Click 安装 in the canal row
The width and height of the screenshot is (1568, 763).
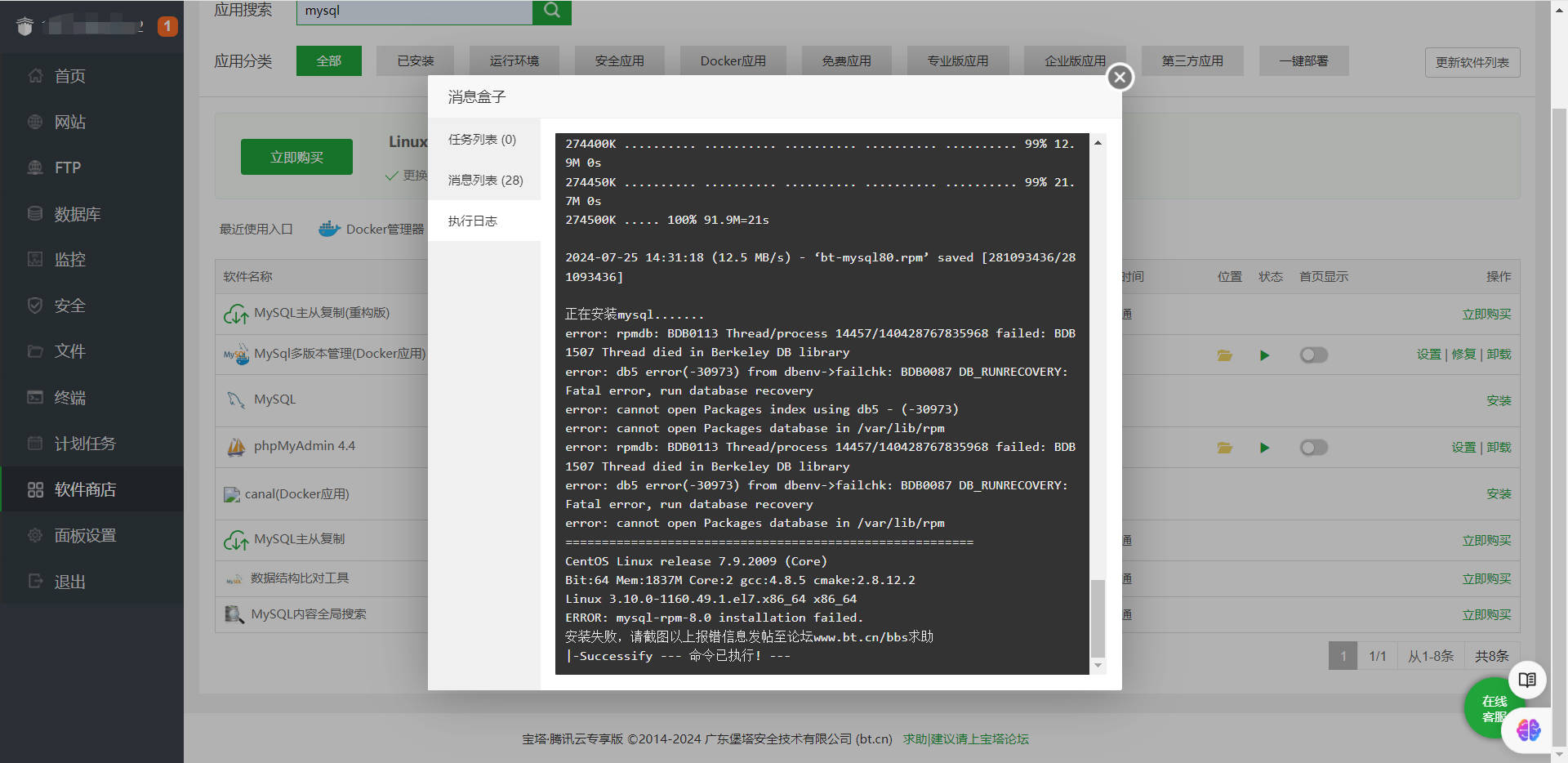1499,494
